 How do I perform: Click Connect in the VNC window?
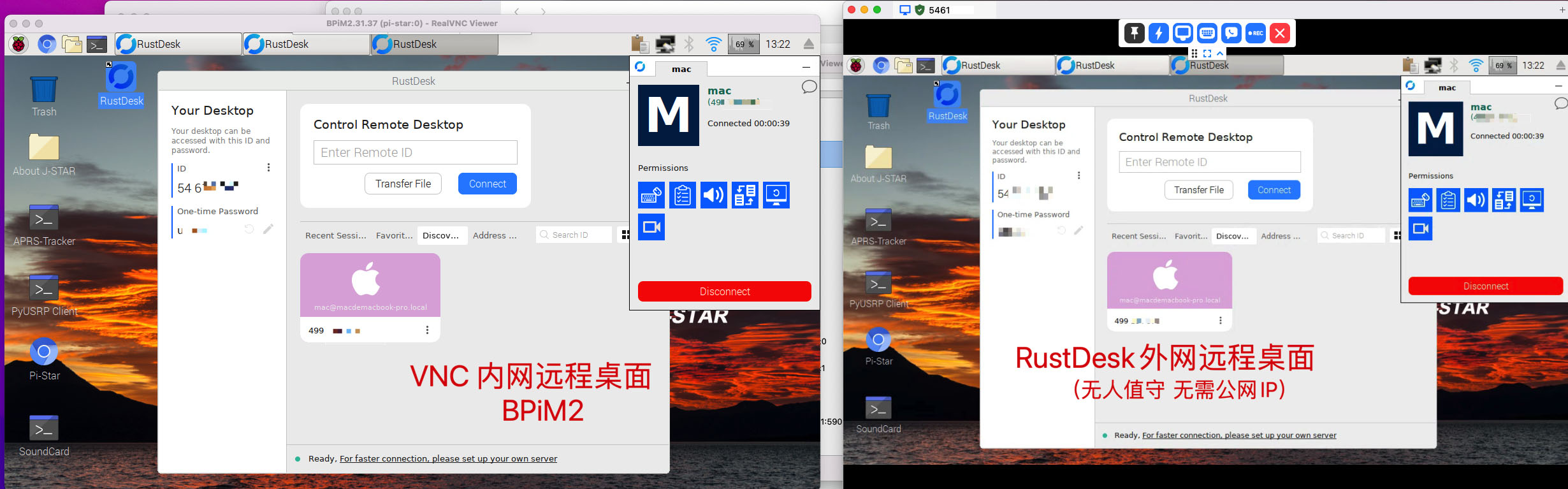click(x=488, y=184)
